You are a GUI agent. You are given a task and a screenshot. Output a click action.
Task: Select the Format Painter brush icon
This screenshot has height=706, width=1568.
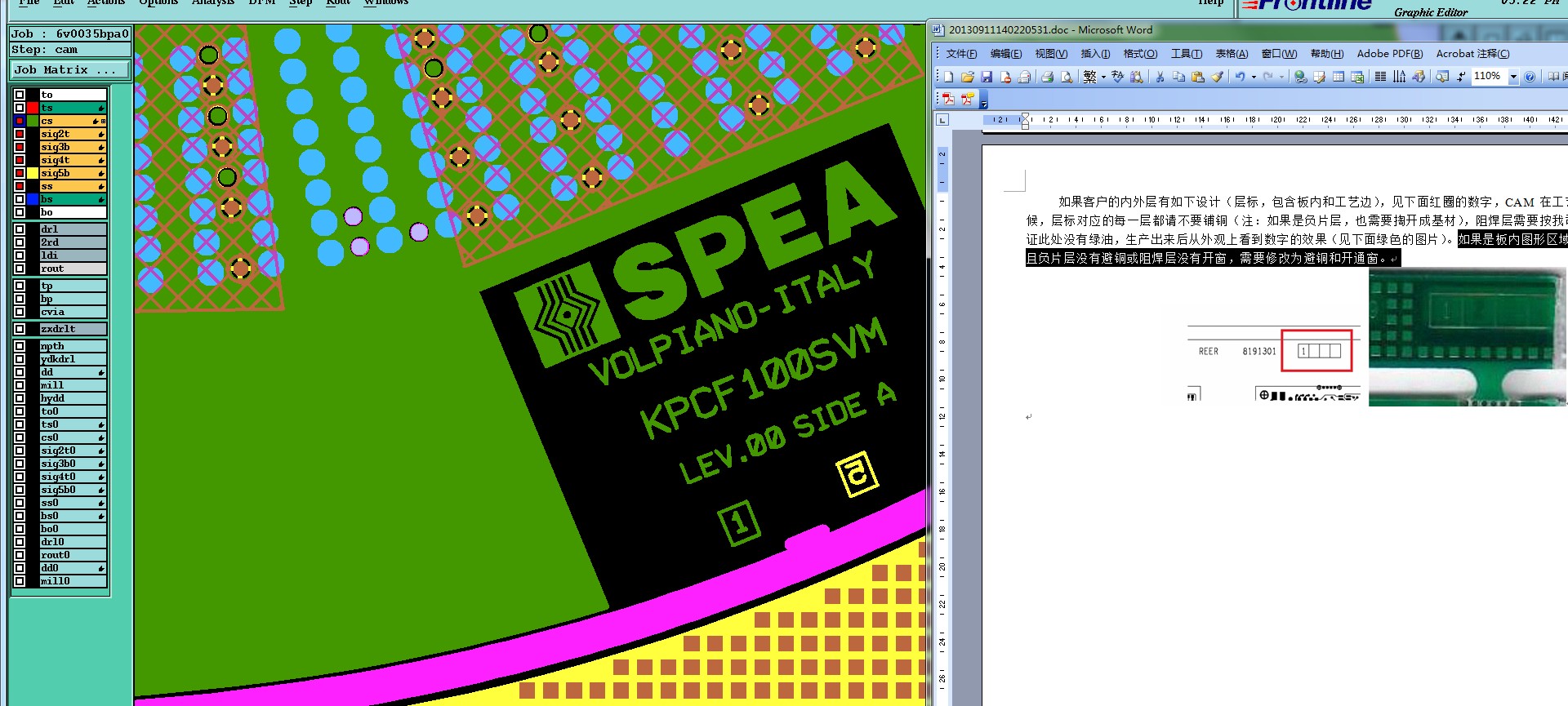click(x=1217, y=77)
